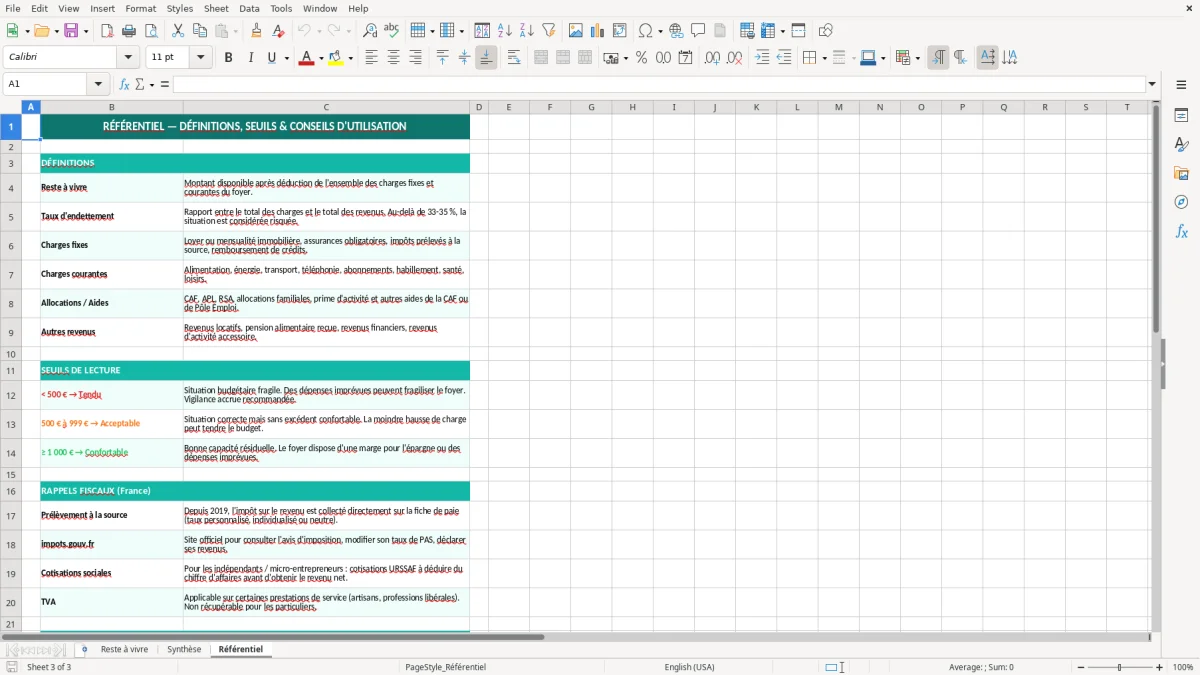Viewport: 1200px width, 675px height.
Task: Open Find & Replace icon
Action: (x=370, y=31)
